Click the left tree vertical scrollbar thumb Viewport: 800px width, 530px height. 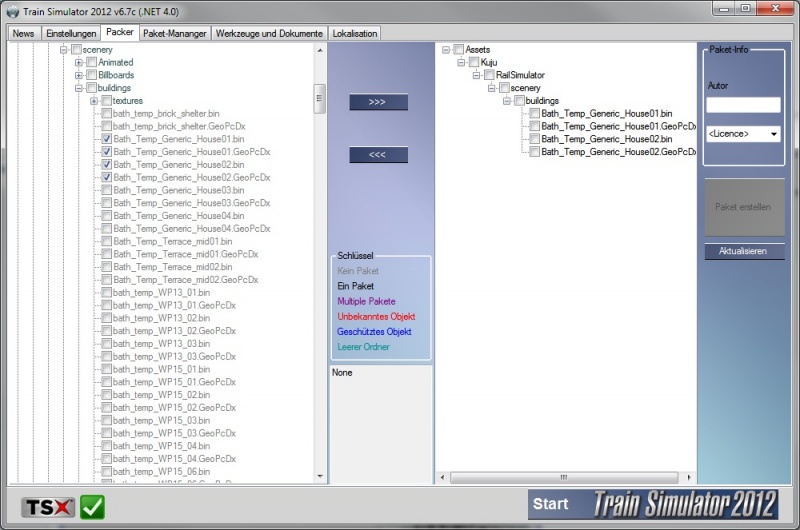tap(319, 98)
